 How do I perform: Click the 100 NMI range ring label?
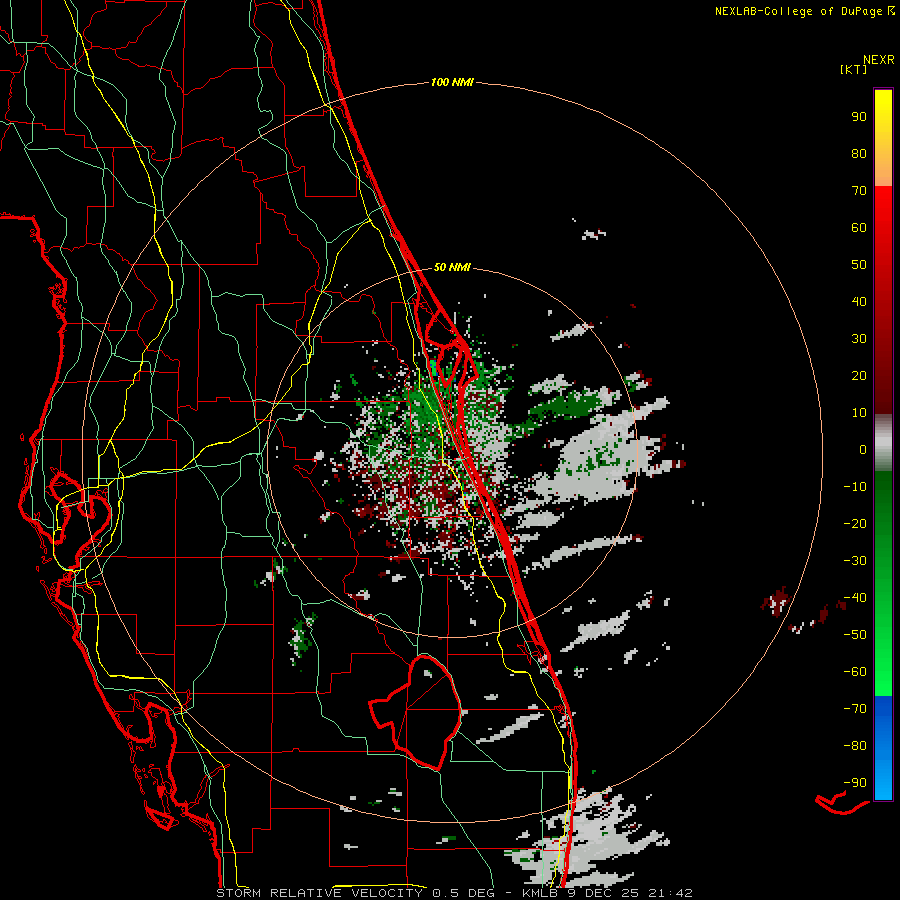452,82
